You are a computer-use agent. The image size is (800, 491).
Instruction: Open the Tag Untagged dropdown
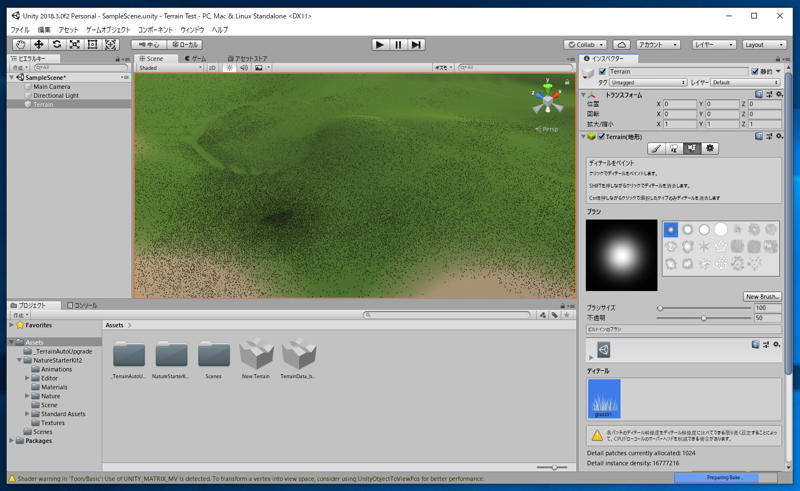648,82
